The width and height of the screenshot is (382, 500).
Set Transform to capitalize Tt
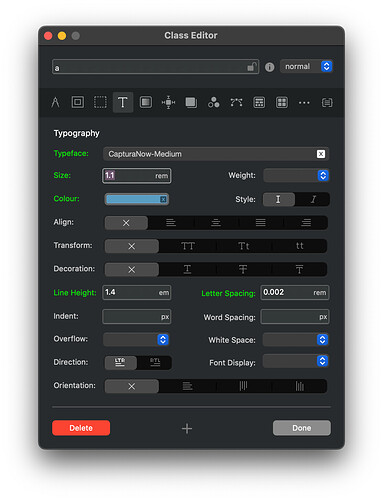(x=244, y=246)
